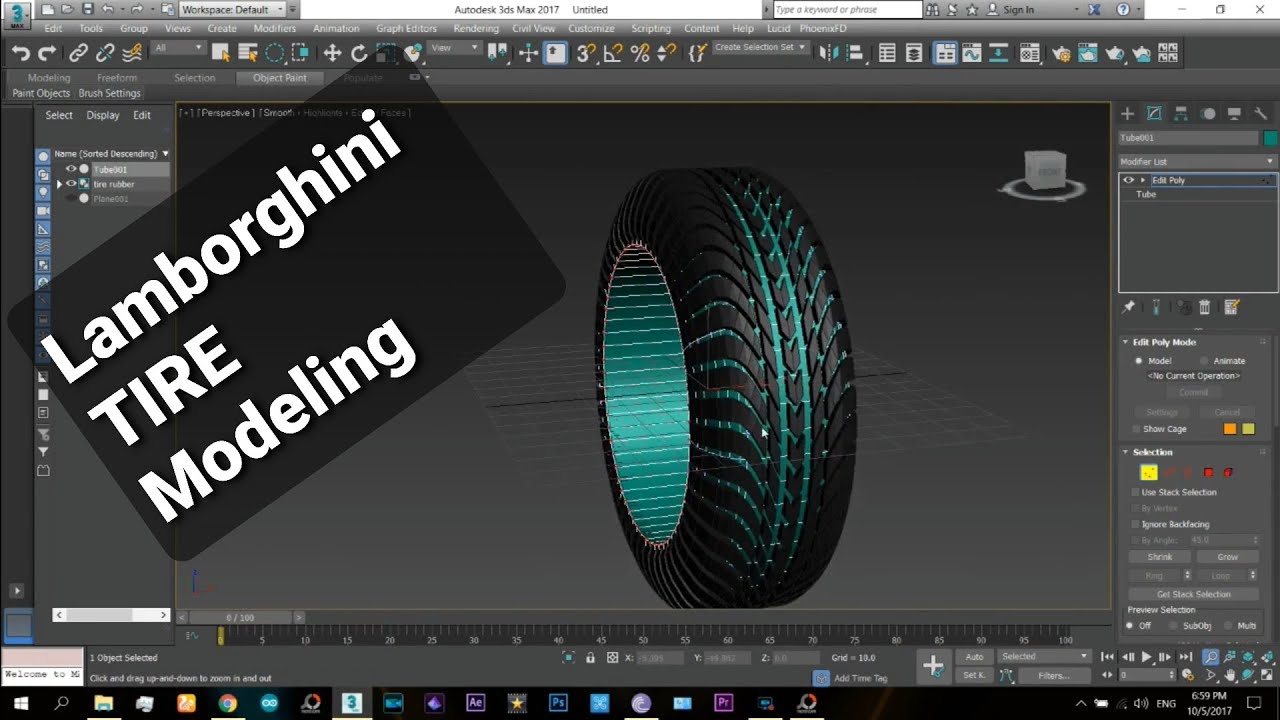
Task: Switch to the Create command panel
Action: (1127, 114)
